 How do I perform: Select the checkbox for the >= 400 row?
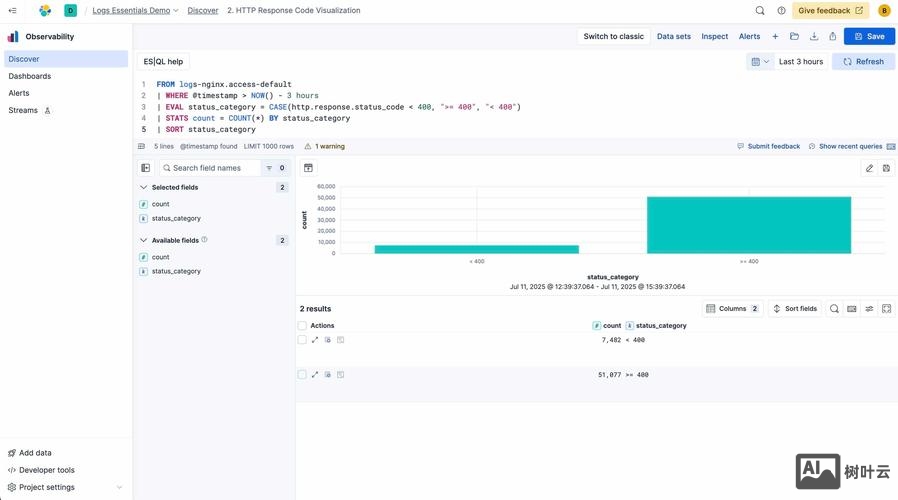coord(302,375)
